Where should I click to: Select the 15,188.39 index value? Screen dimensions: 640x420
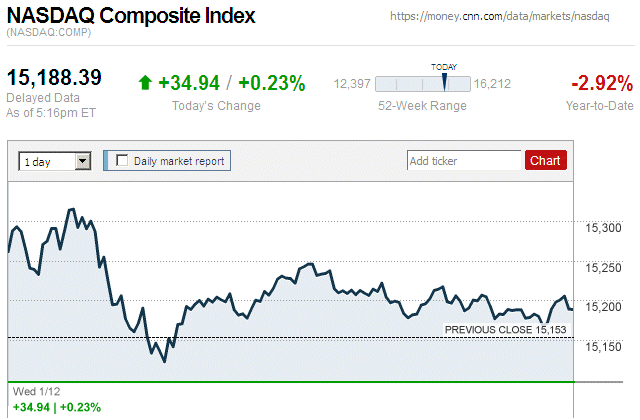click(55, 77)
